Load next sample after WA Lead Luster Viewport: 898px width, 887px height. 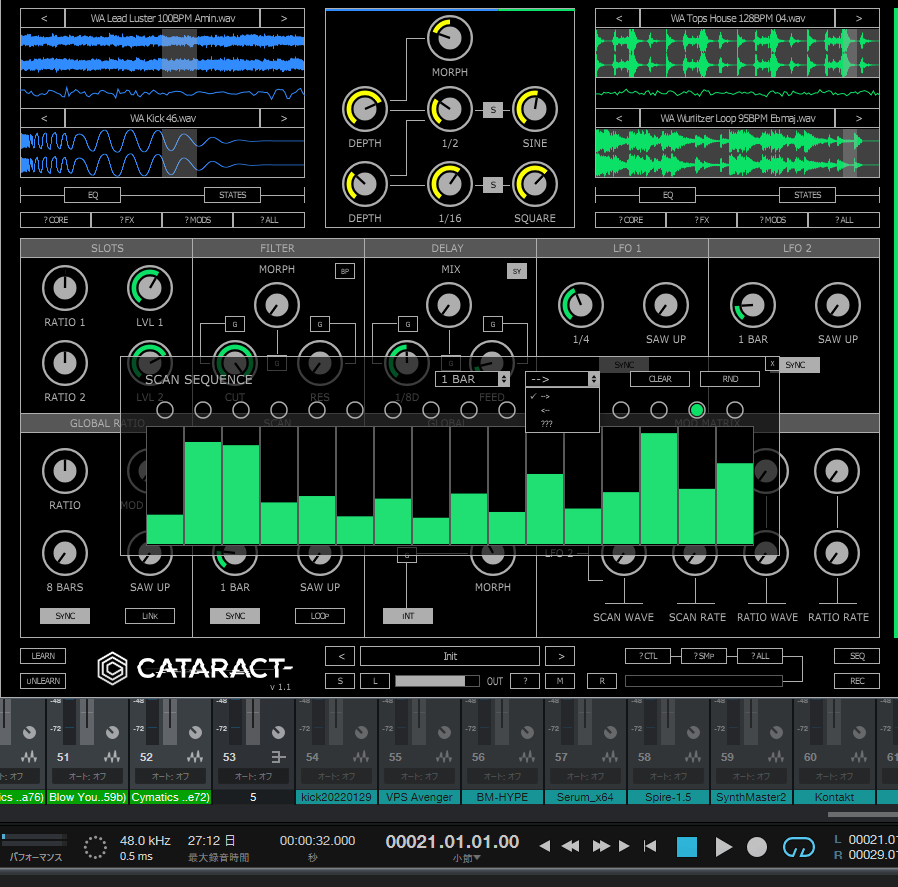click(283, 18)
